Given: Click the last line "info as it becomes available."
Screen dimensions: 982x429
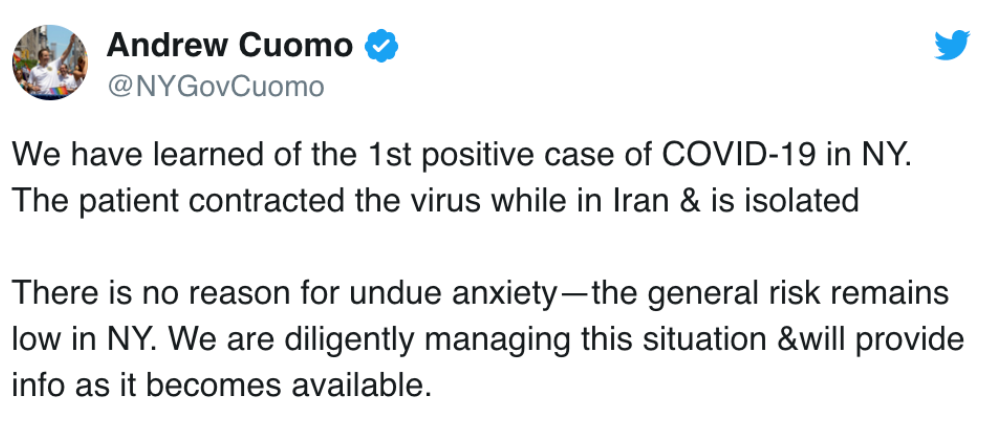Looking at the screenshot, I should point(222,386).
